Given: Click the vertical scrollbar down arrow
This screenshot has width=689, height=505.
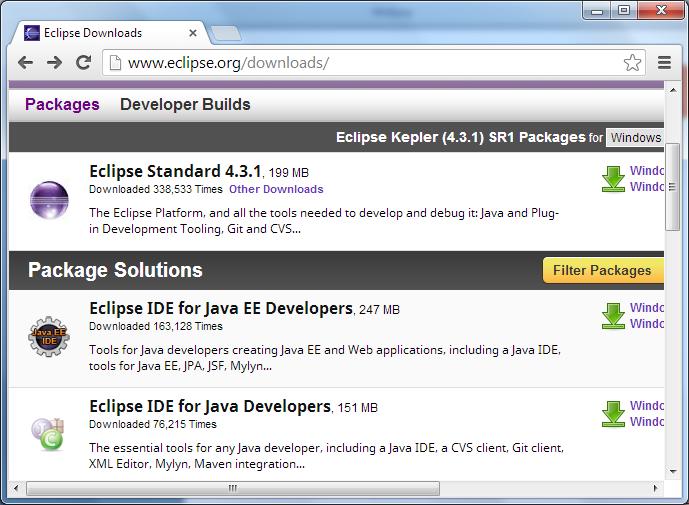Looking at the screenshot, I should 673,472.
